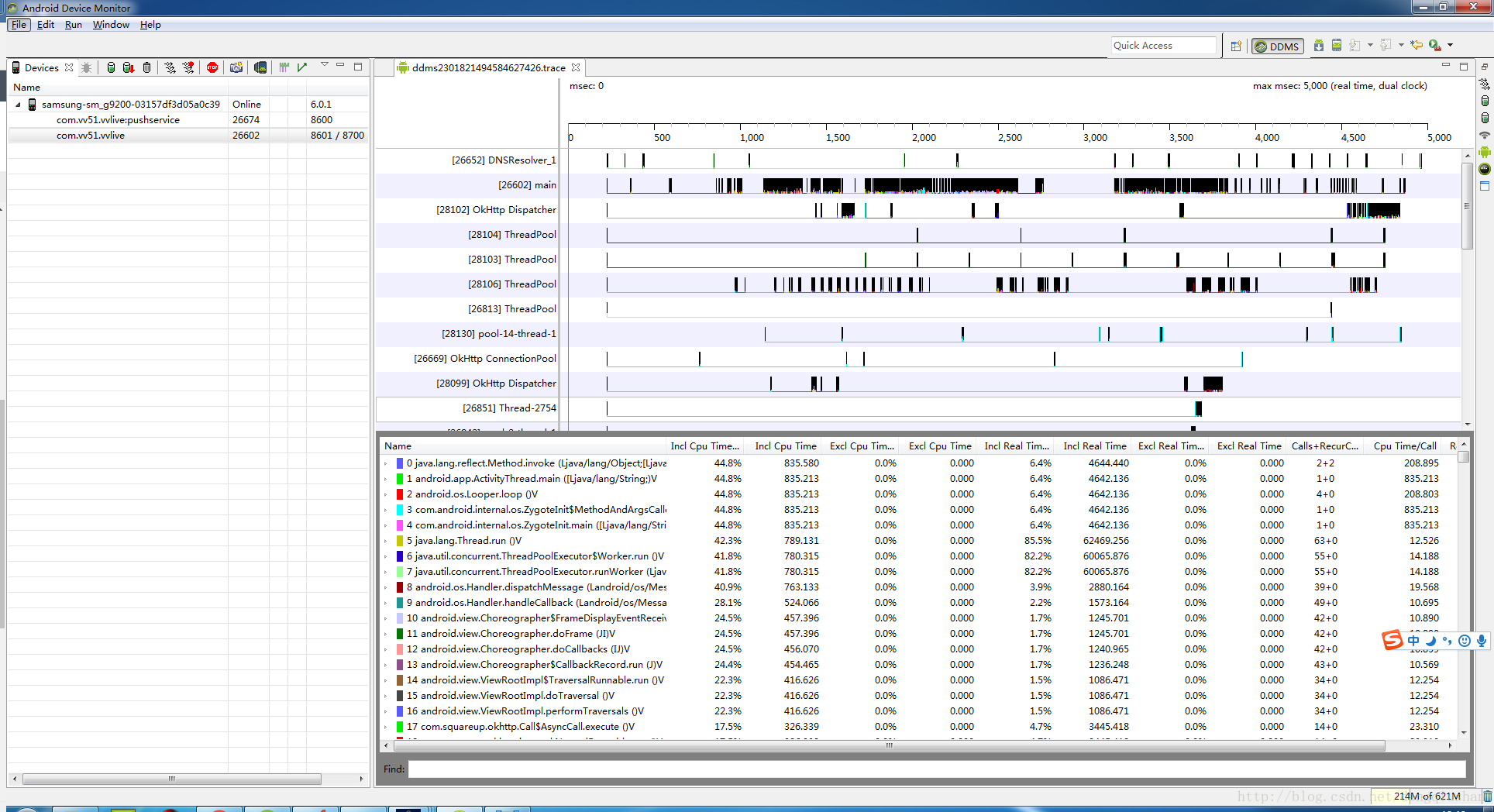Click the Sogou input method S icon

click(x=1392, y=640)
